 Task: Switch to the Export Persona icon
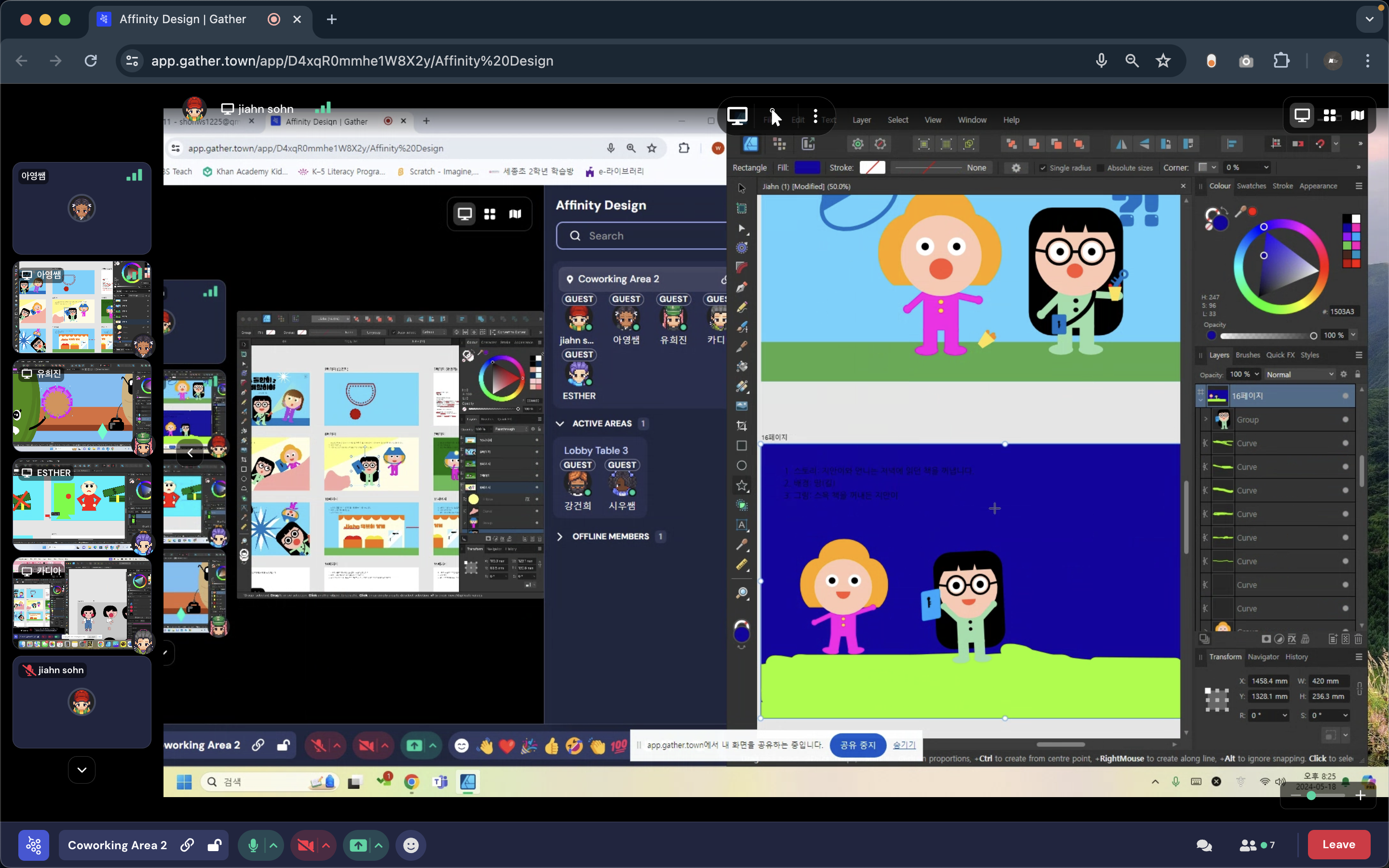[808, 144]
